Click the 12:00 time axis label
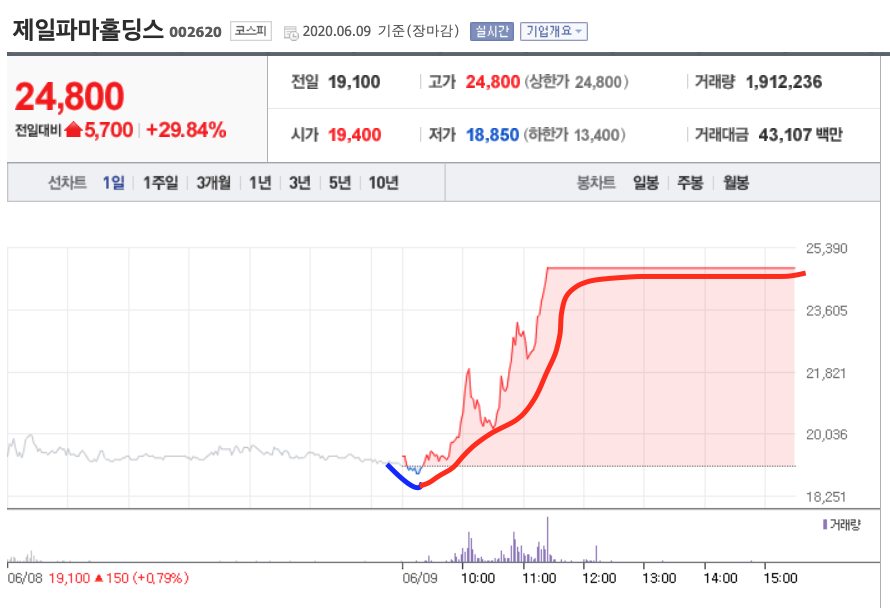The image size is (890, 608). [x=599, y=578]
